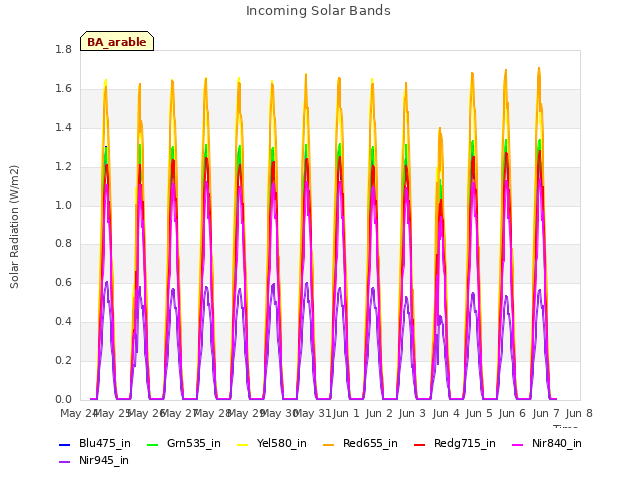640x480 pixels.
Task: Click the Nir840_in magenta legend swatch
Action: pyautogui.click(x=518, y=444)
